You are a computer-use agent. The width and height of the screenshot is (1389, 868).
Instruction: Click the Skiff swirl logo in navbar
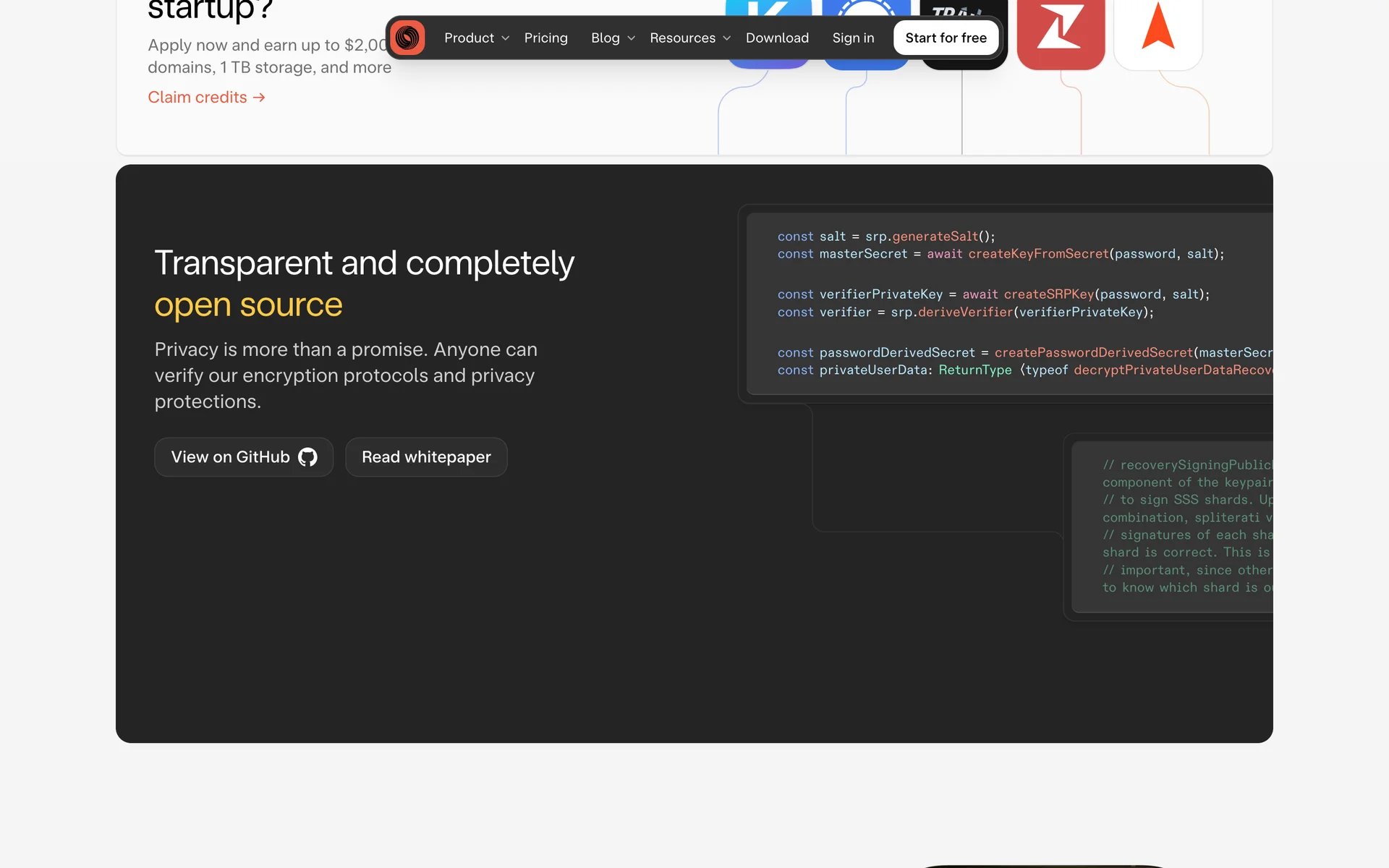click(407, 38)
